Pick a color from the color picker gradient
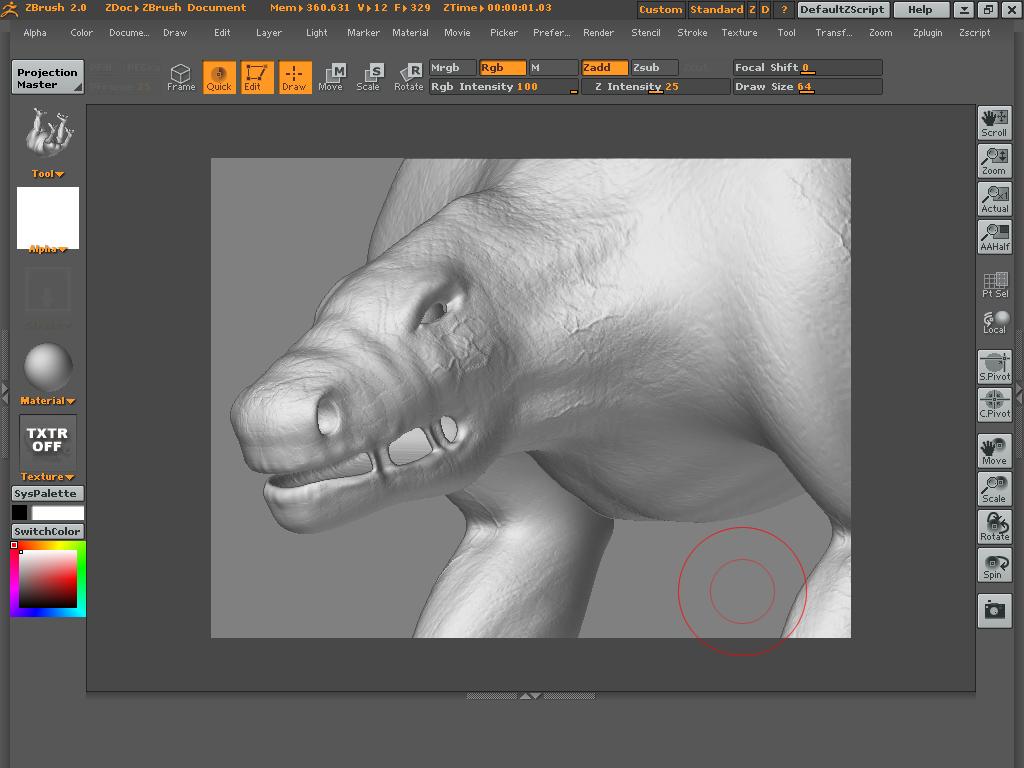Screen dimensions: 1024x768 pos(47,580)
